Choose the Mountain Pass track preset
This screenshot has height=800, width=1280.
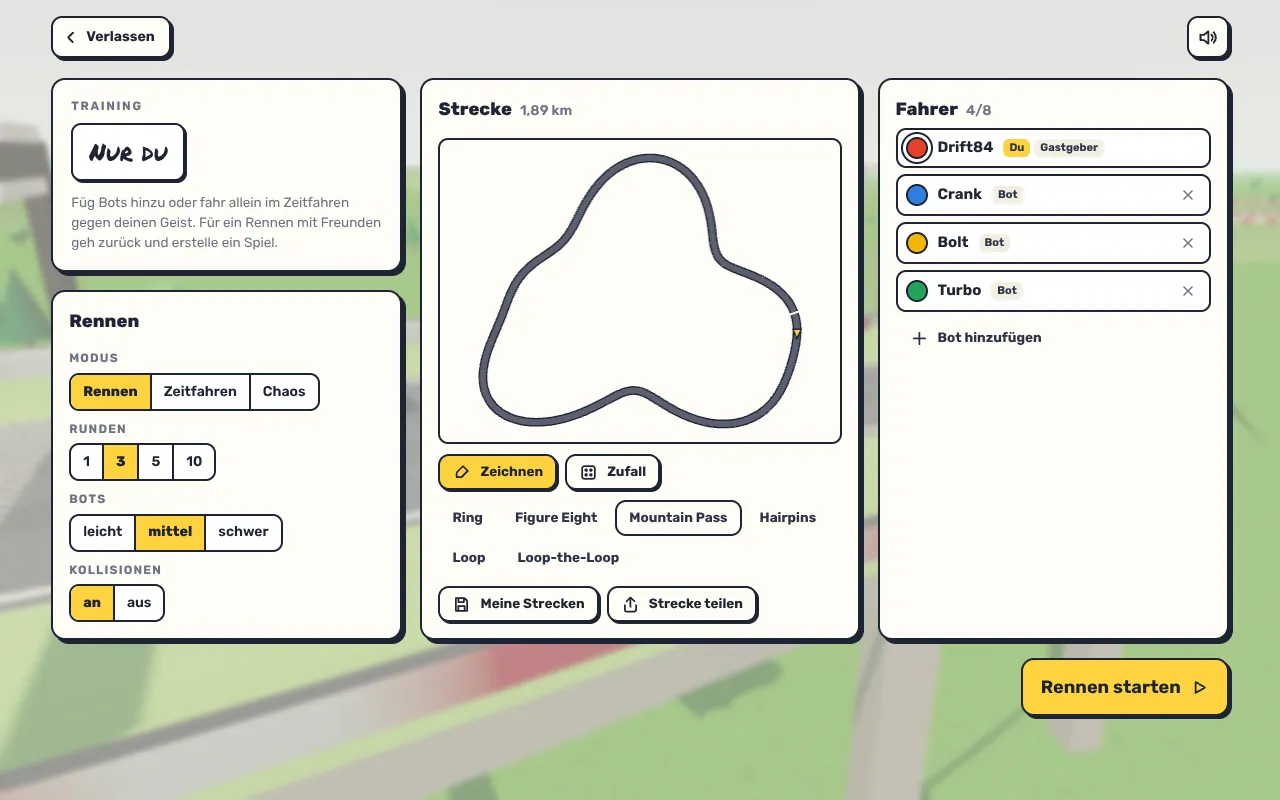(678, 518)
